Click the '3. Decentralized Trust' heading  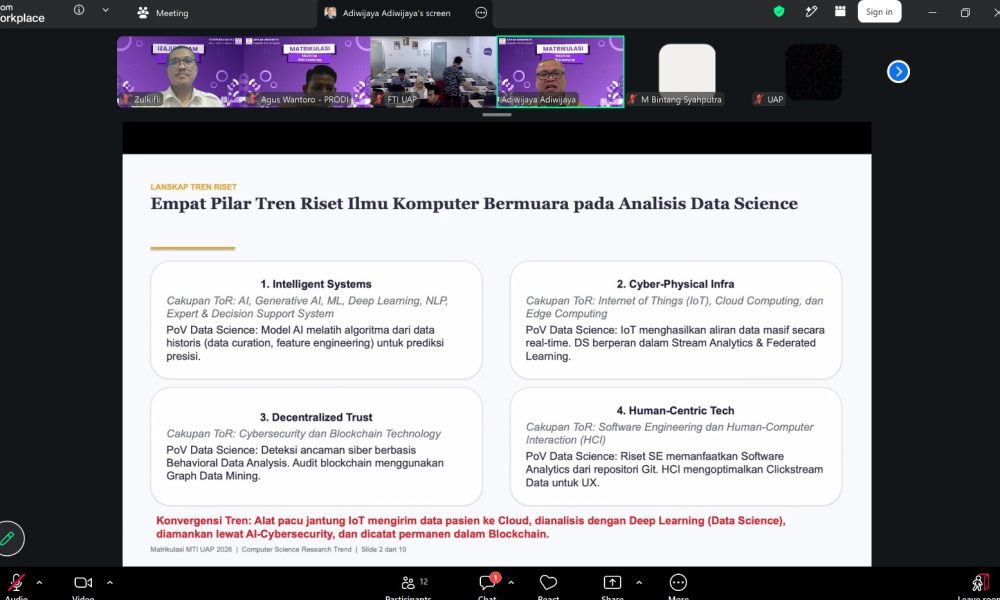pos(316,418)
